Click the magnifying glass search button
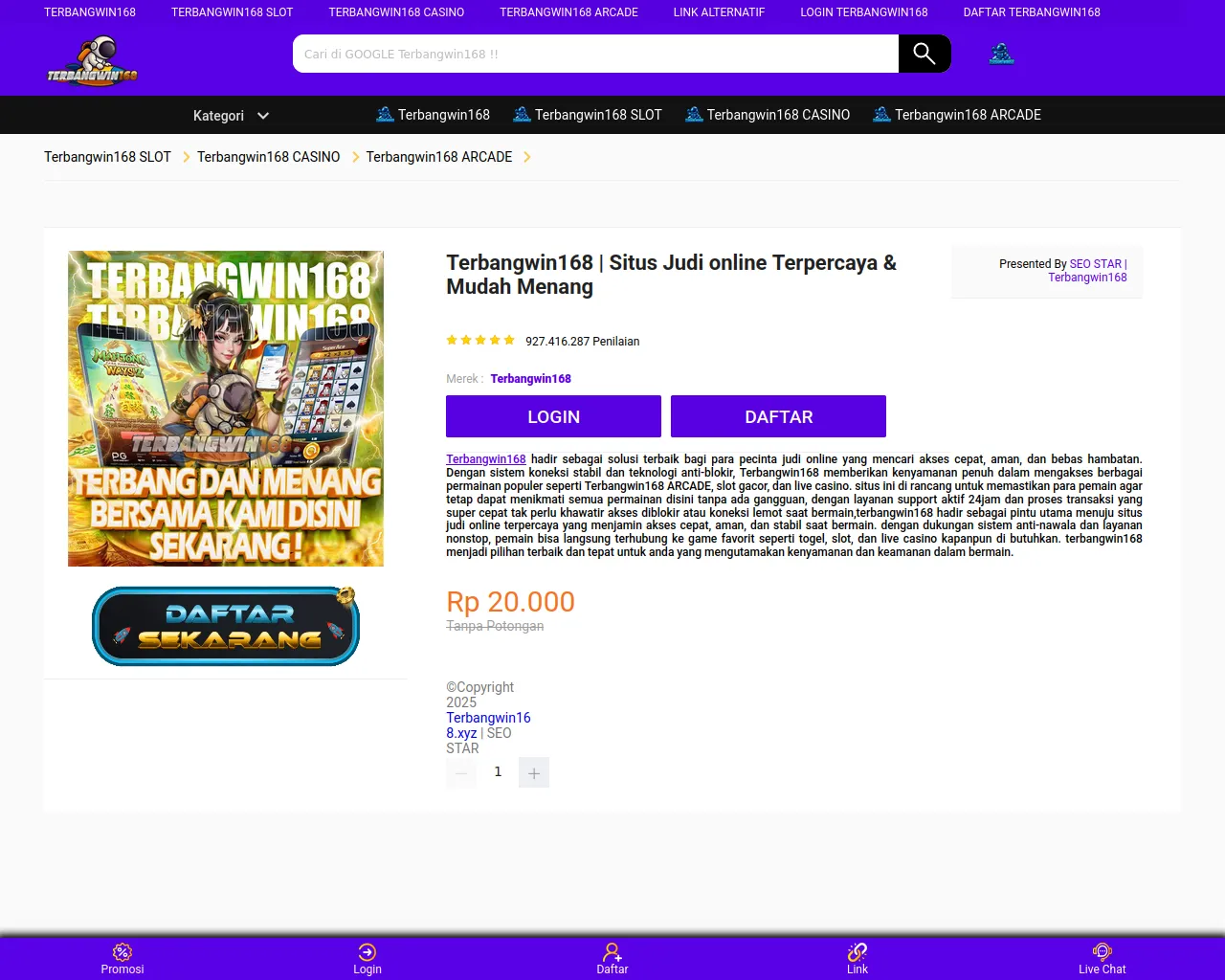This screenshot has height=980, width=1225. [924, 54]
